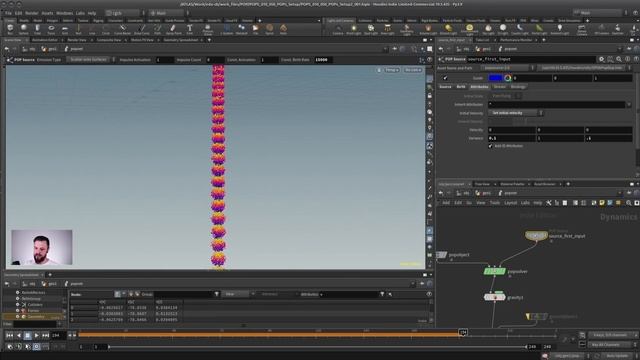Open the View dropdown in geometry spreadsheet
This screenshot has height=360, width=640.
pyautogui.click(x=238, y=294)
